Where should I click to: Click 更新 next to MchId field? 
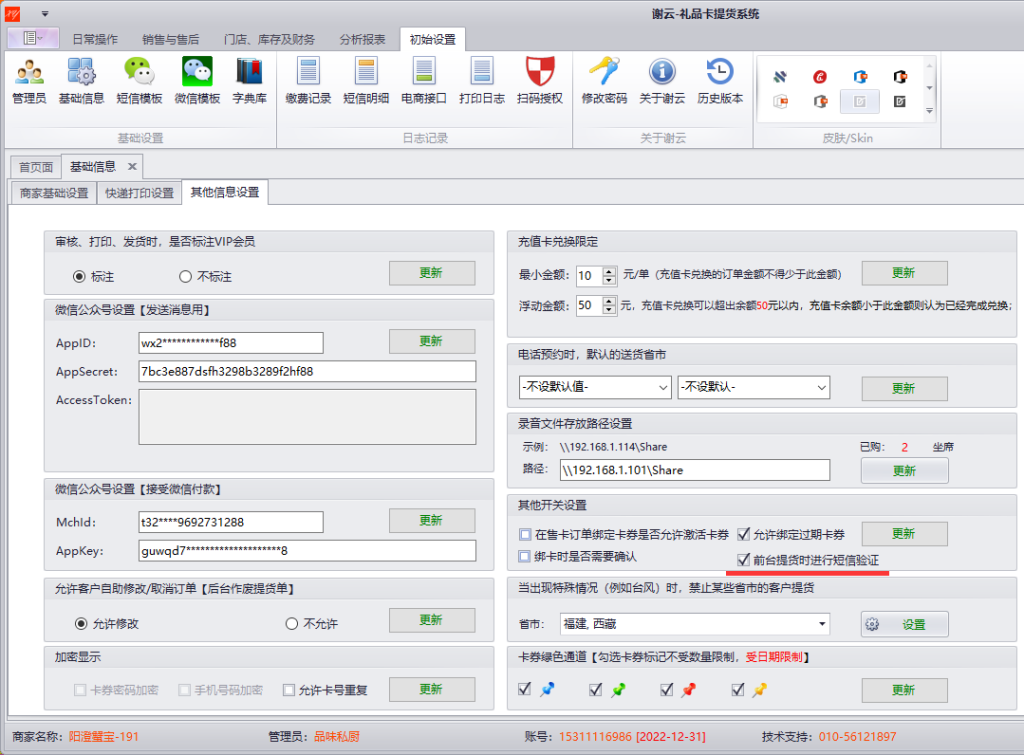pyautogui.click(x=432, y=521)
